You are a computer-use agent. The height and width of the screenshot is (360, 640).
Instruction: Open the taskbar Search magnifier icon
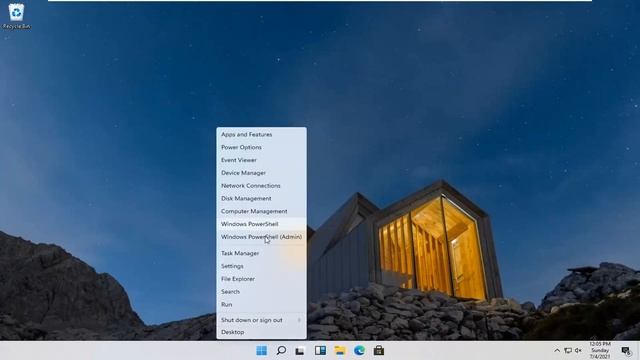(281, 350)
